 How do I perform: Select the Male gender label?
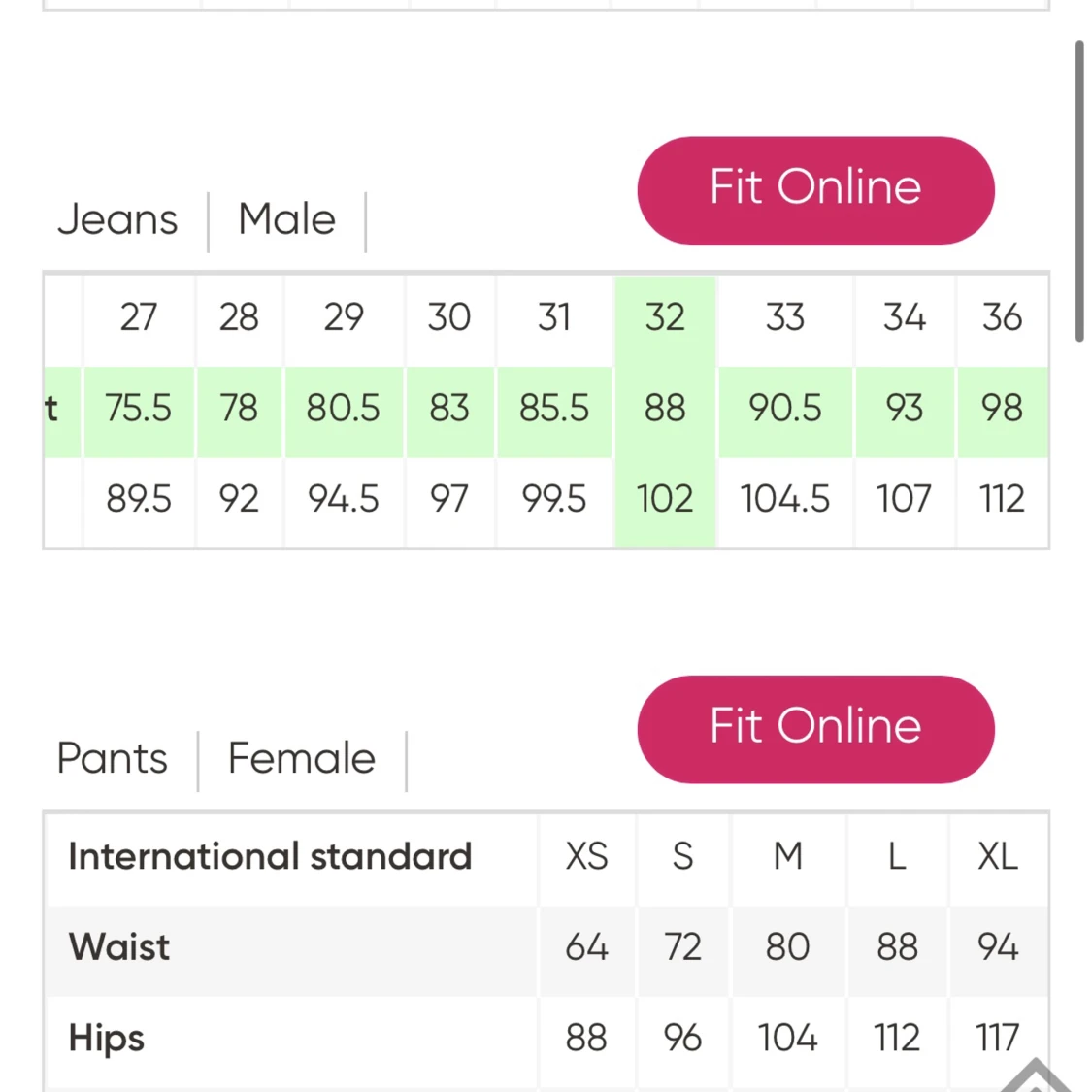pos(286,219)
